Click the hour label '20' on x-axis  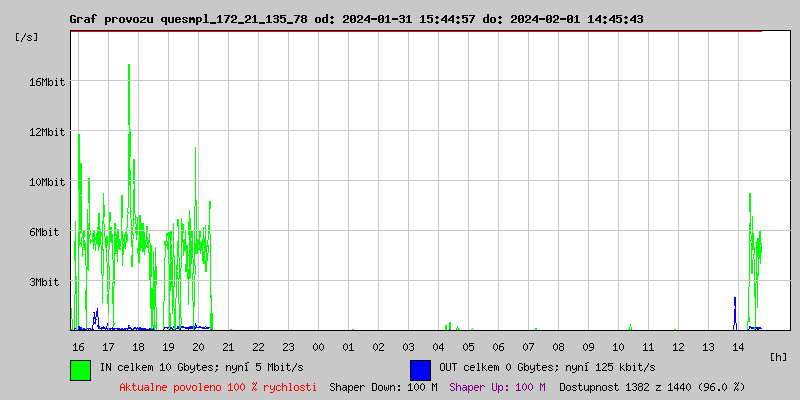pyautogui.click(x=198, y=347)
